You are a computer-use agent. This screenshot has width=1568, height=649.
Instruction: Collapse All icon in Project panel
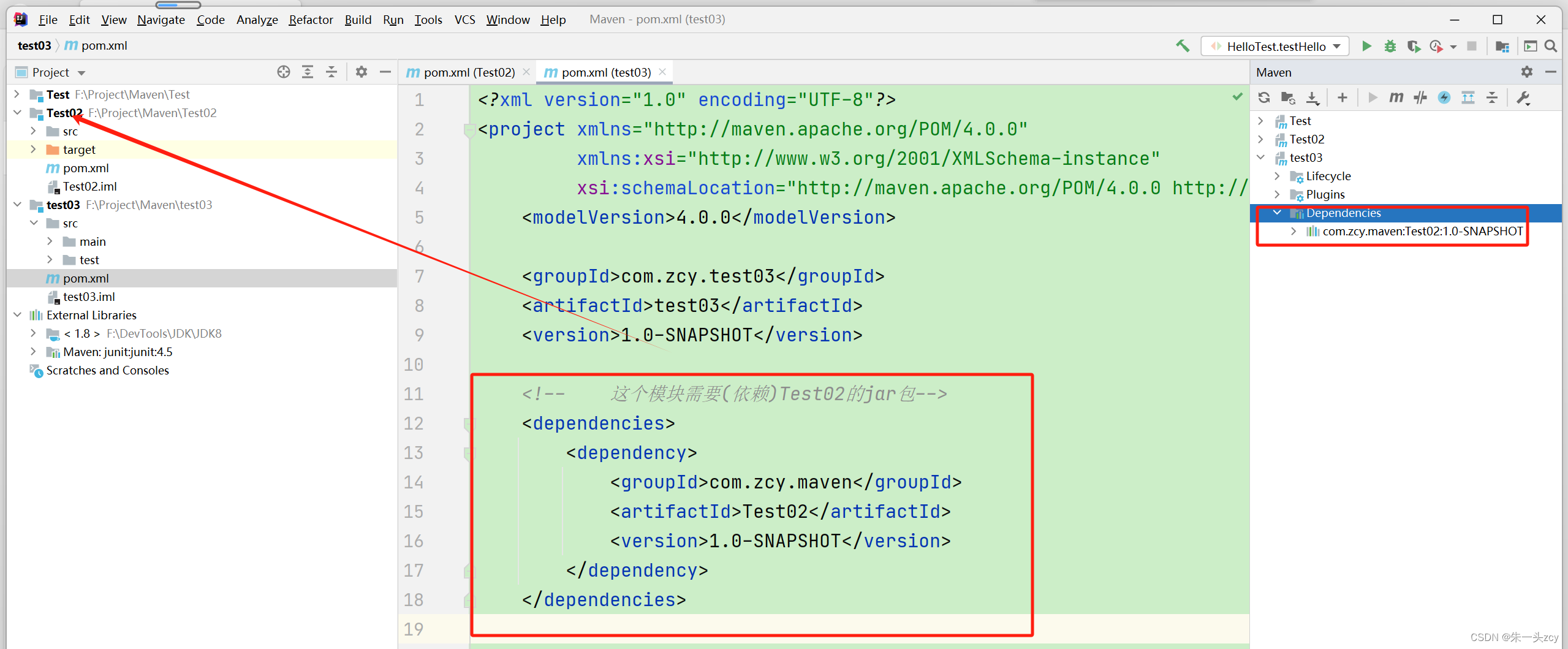pyautogui.click(x=331, y=72)
